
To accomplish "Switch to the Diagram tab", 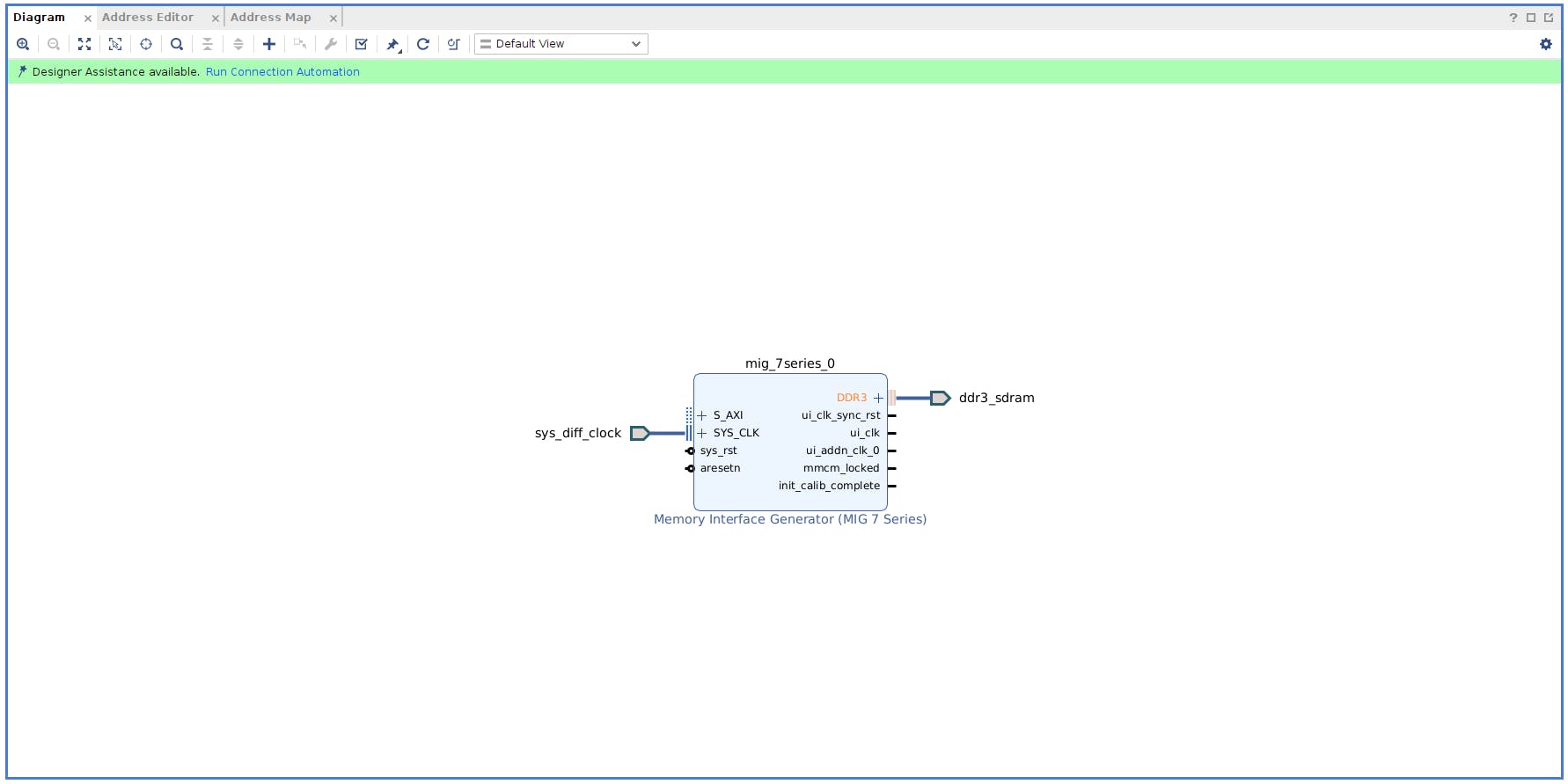I will [x=39, y=18].
